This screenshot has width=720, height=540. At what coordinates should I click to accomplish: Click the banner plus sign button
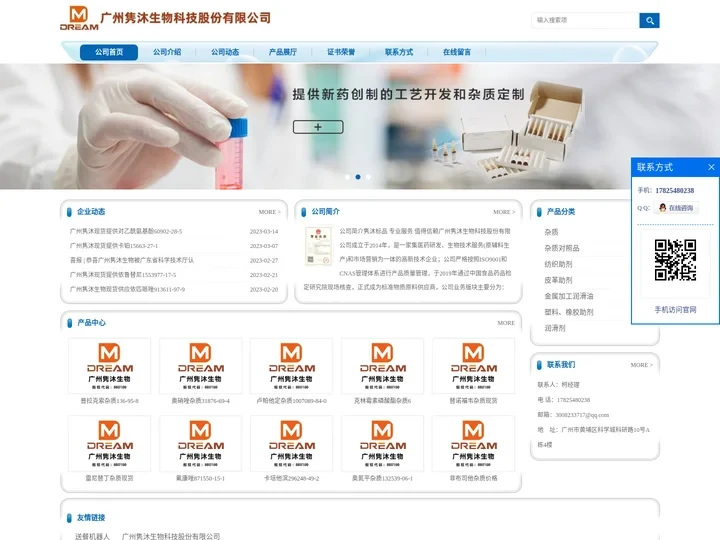(318, 127)
